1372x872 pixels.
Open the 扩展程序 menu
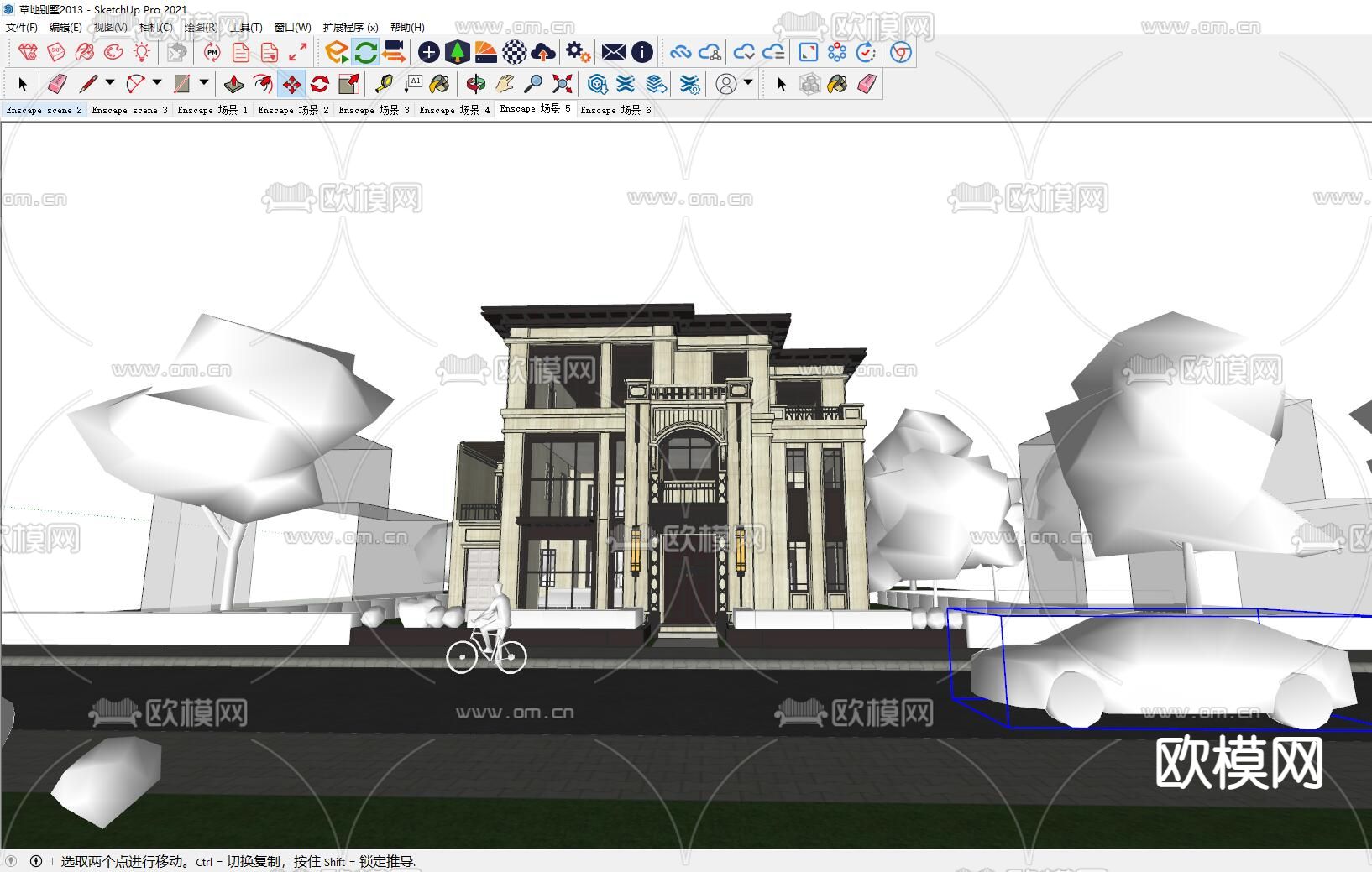(350, 27)
